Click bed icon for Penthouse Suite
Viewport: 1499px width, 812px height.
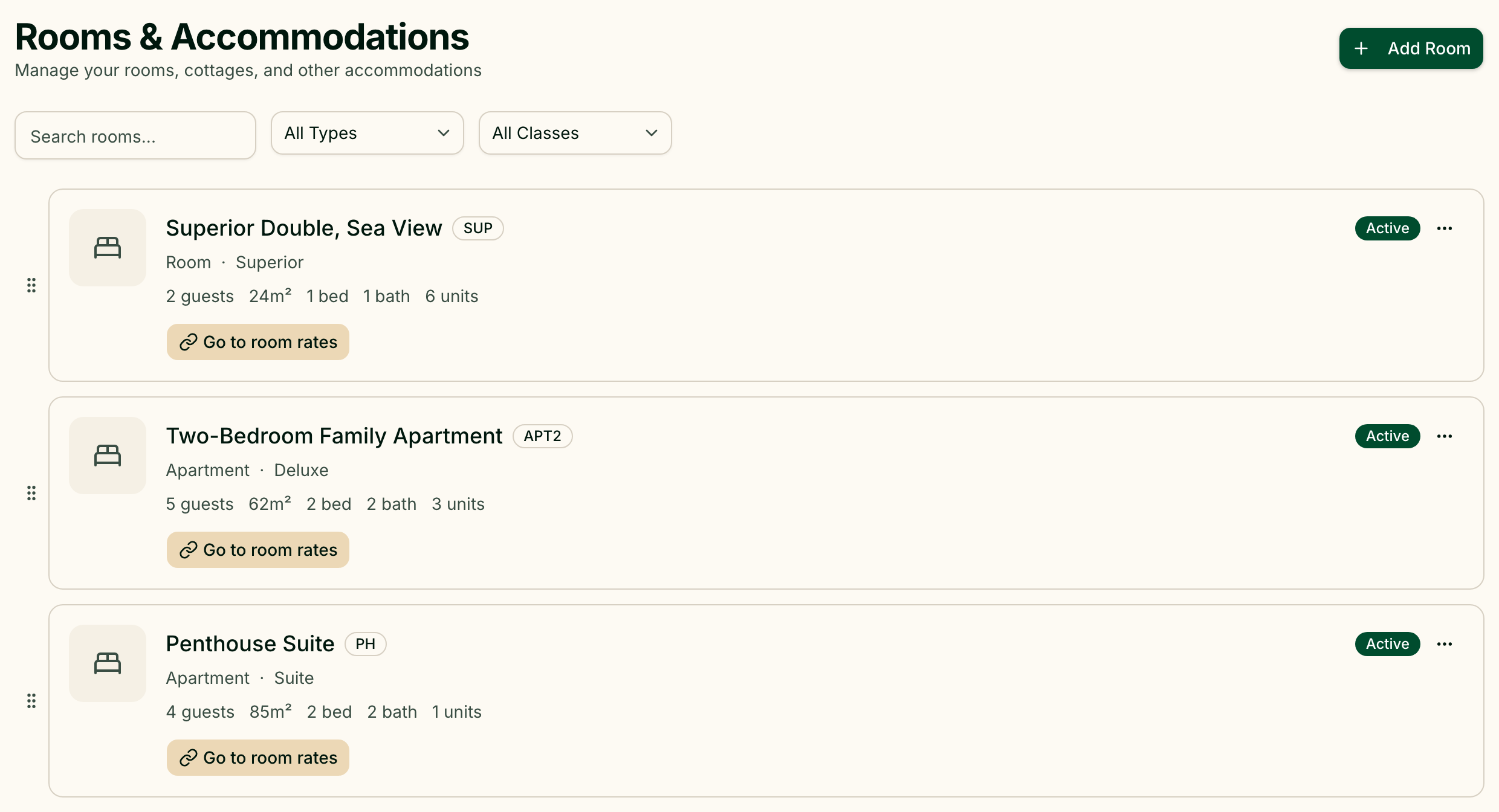tap(108, 663)
